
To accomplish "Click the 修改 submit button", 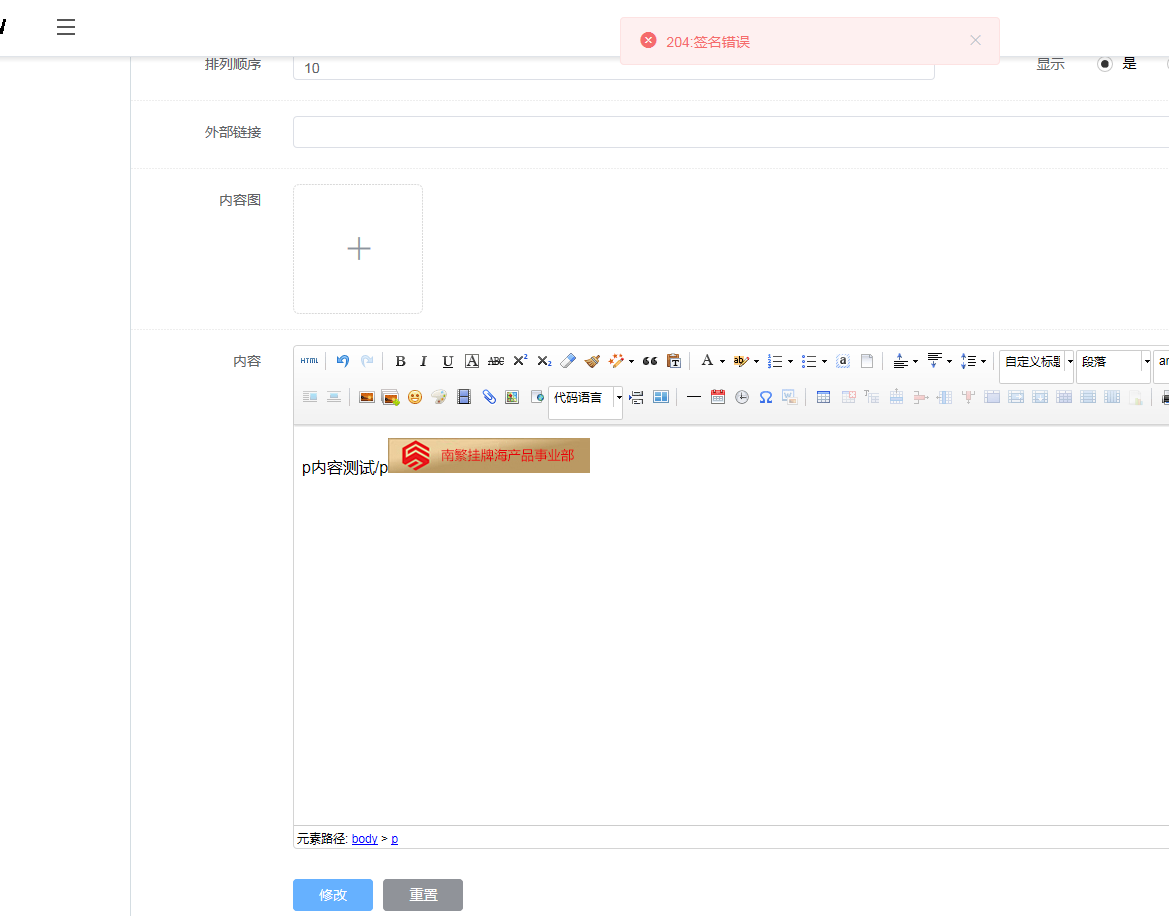I will tap(333, 894).
